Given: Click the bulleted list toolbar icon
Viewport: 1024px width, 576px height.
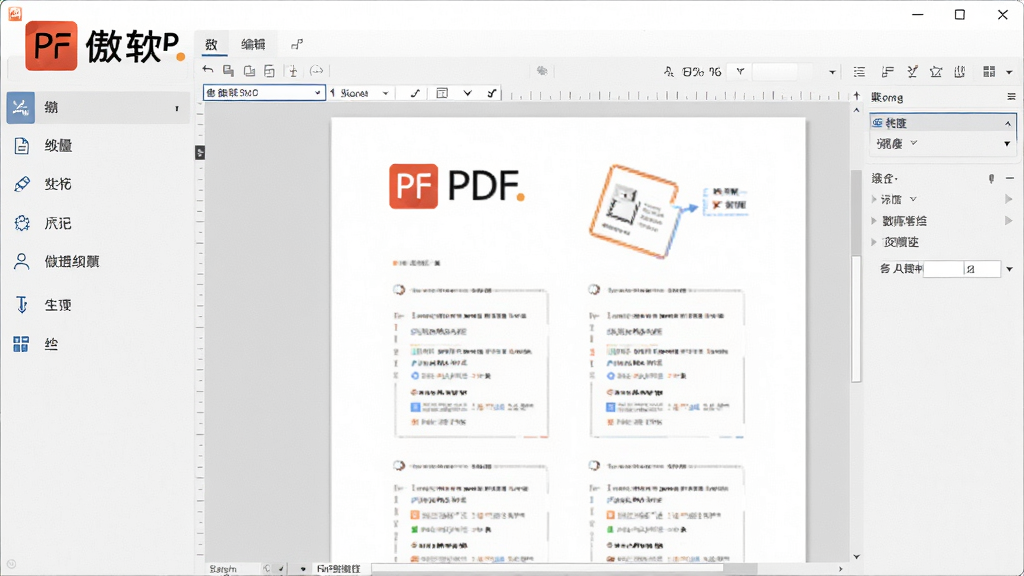Looking at the screenshot, I should [x=859, y=72].
